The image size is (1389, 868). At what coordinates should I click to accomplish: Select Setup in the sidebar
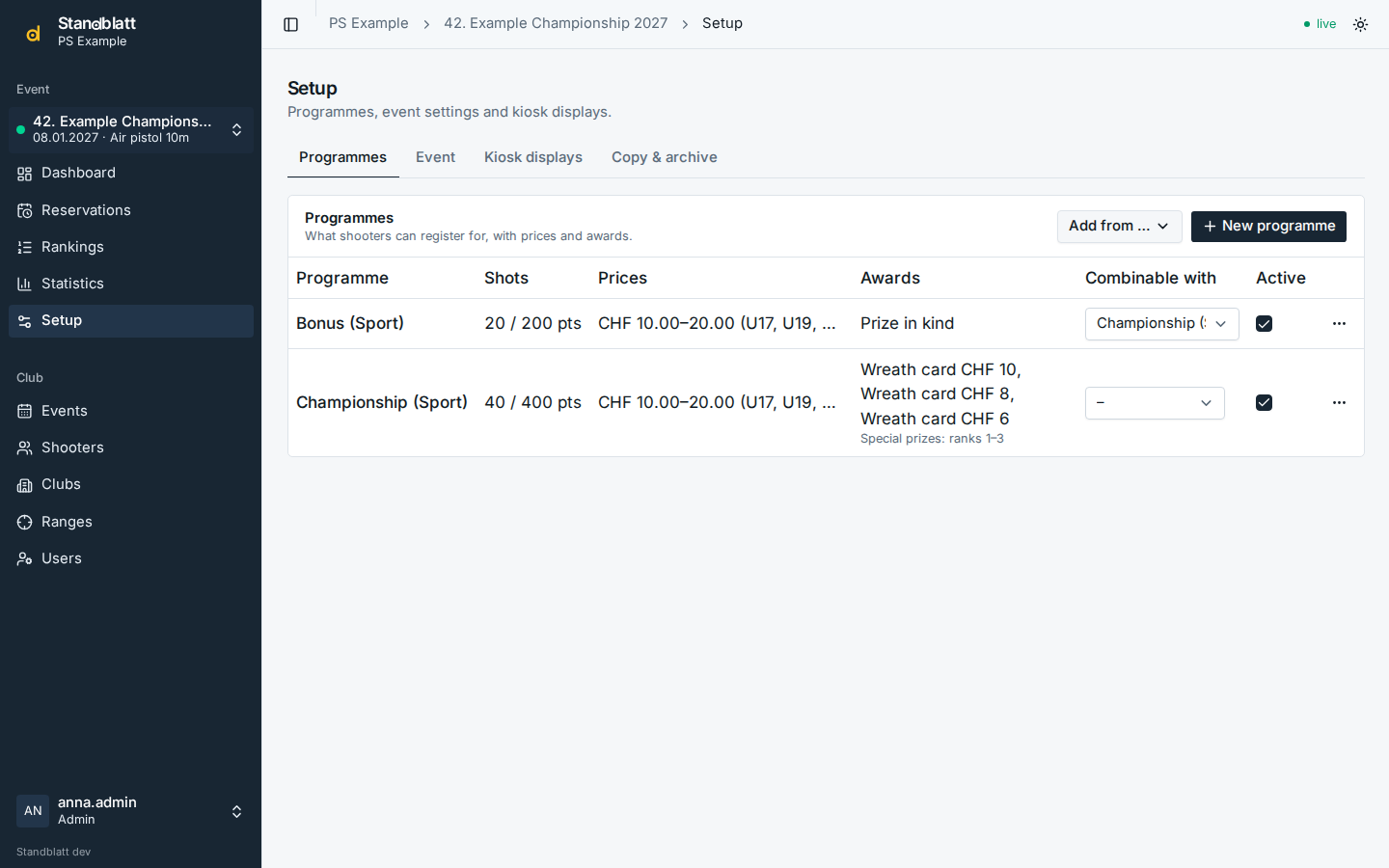coord(131,321)
